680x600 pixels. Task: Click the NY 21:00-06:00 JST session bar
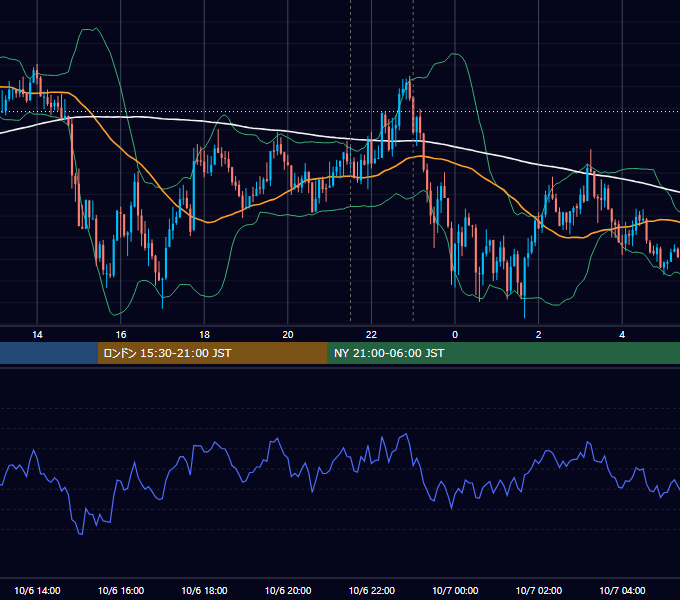pyautogui.click(x=503, y=353)
